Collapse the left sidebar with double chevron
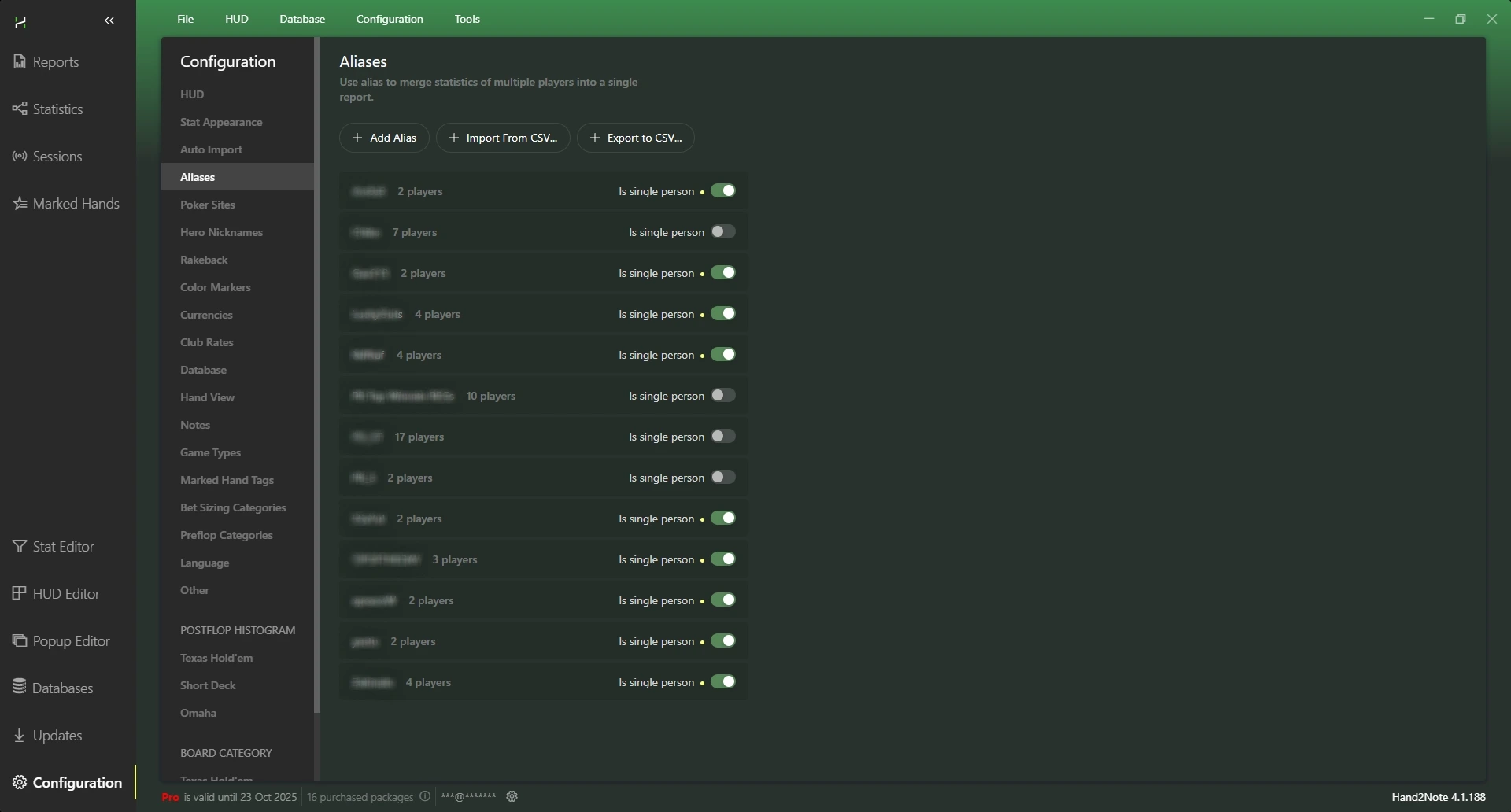 coord(109,21)
